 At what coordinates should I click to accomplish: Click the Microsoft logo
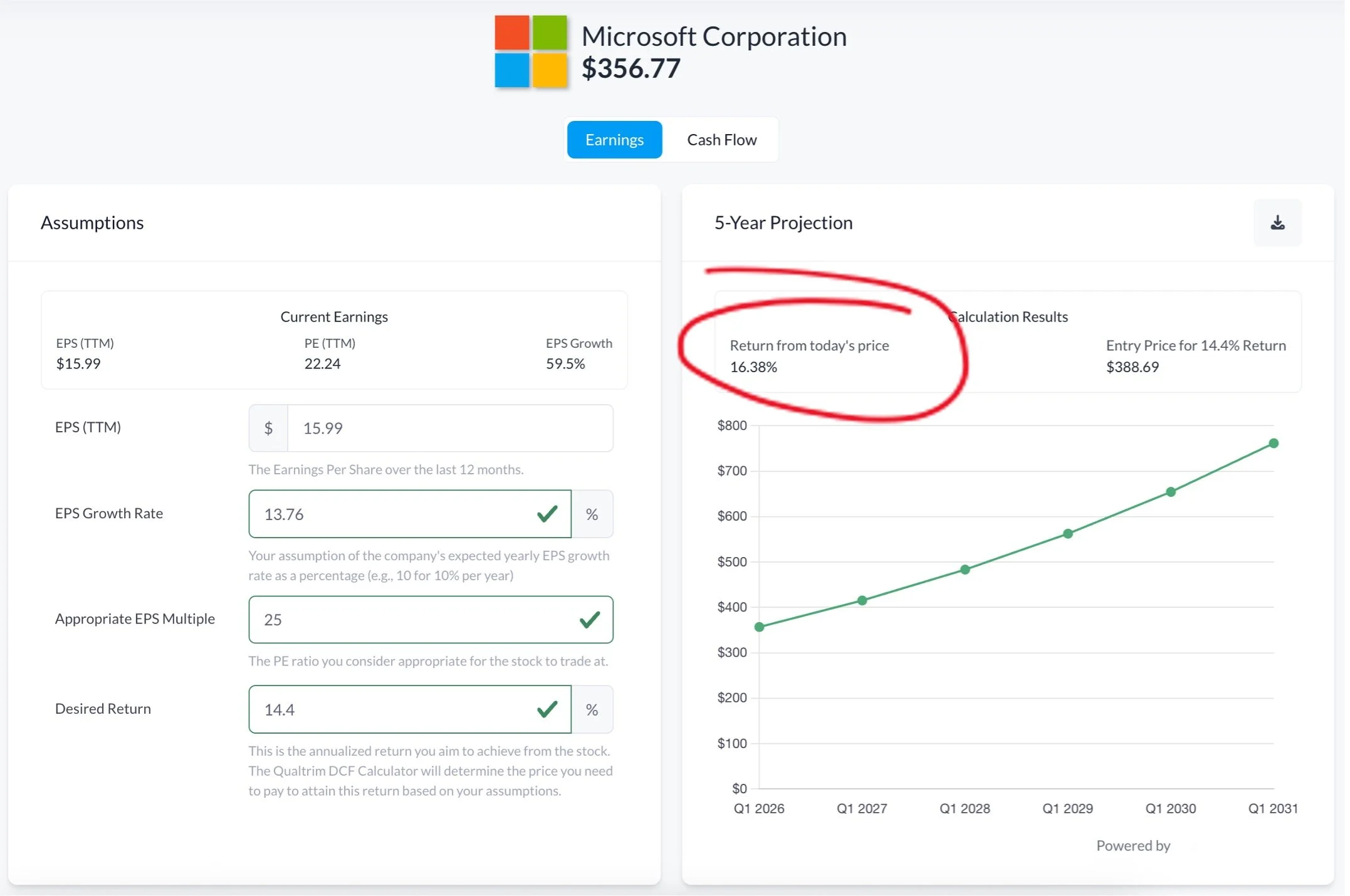point(532,51)
